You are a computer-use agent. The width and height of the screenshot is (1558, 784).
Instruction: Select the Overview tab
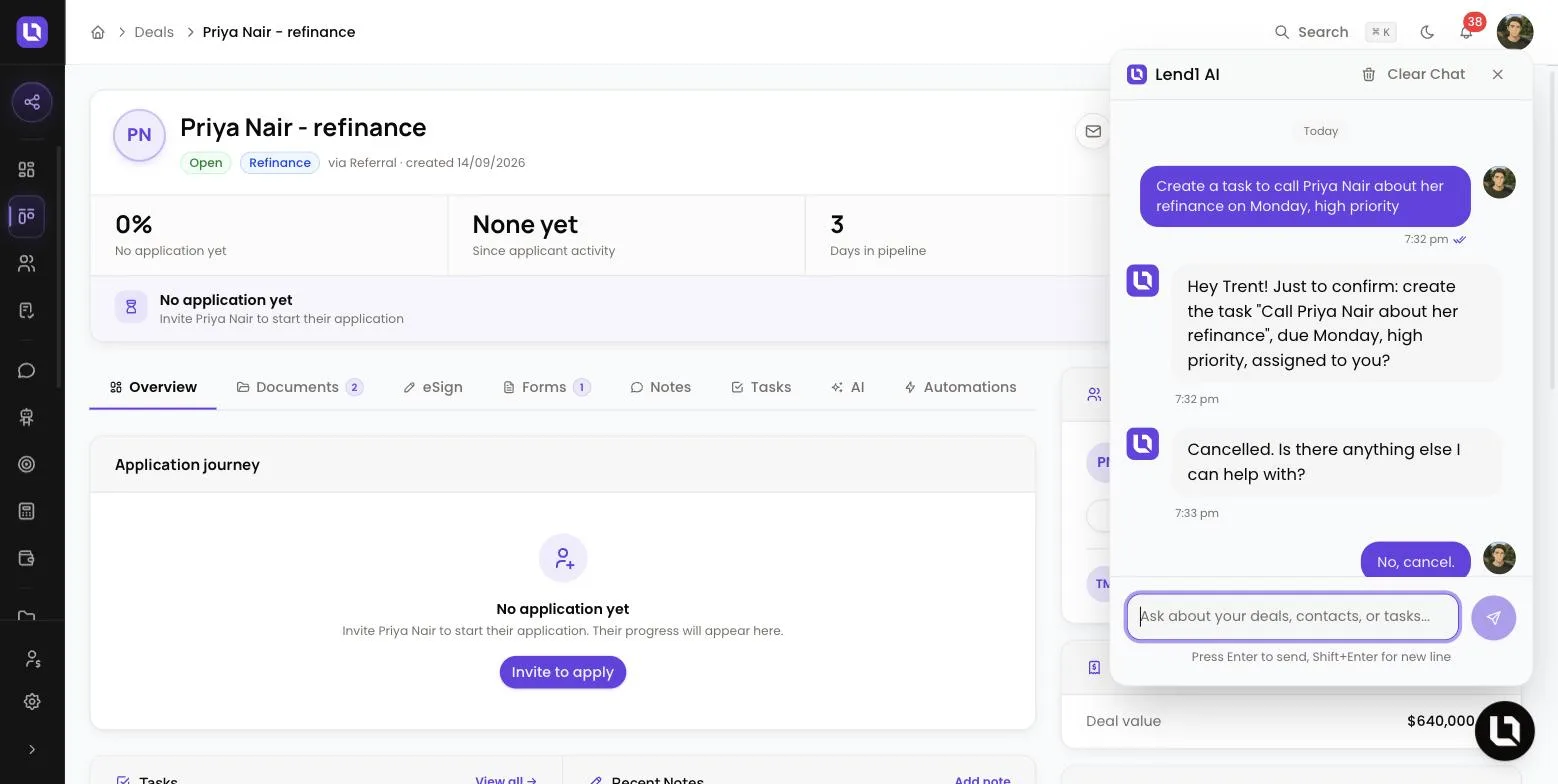click(x=153, y=387)
